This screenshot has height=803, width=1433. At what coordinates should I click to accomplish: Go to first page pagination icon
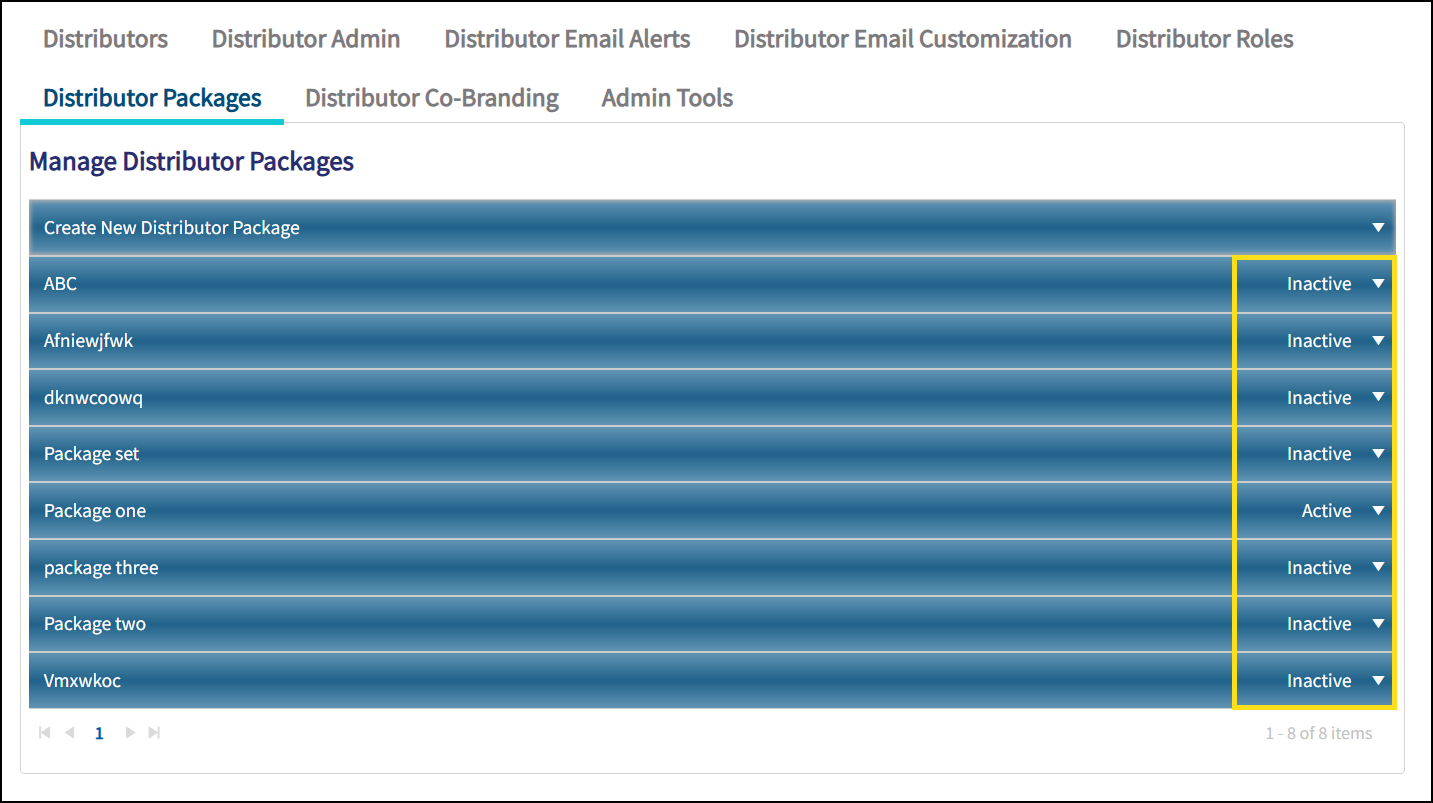(x=44, y=733)
